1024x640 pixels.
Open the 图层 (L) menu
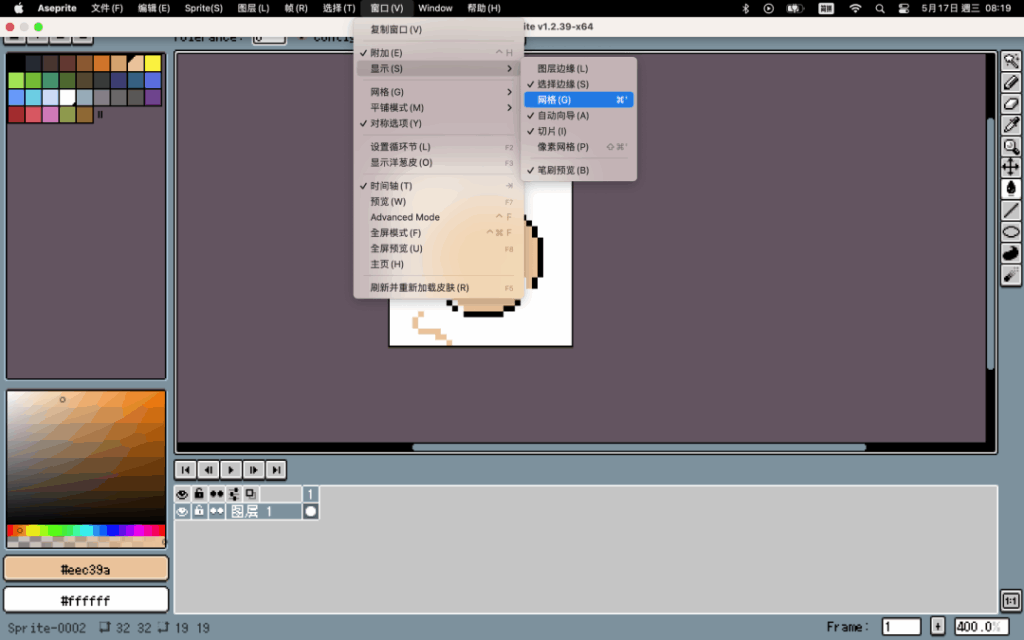(253, 8)
